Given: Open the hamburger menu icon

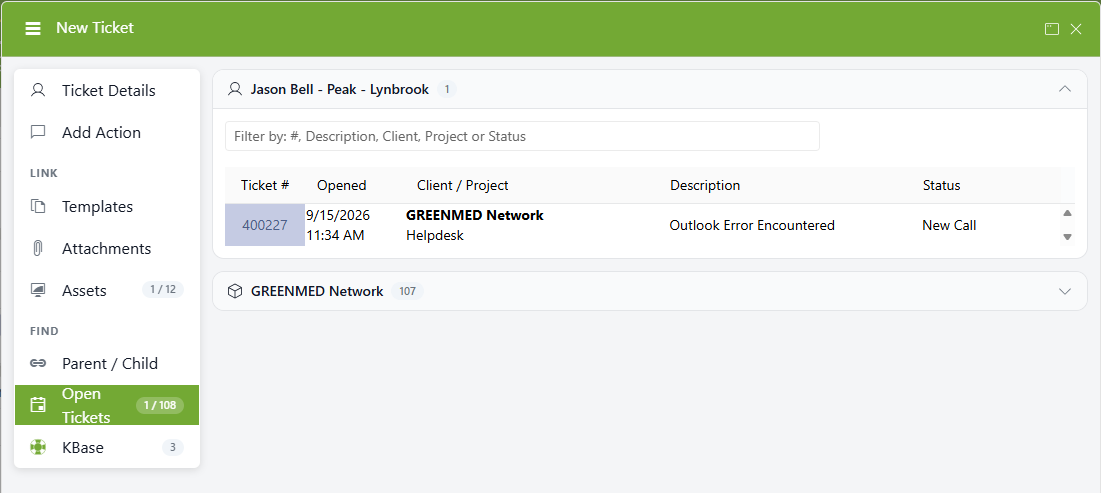Looking at the screenshot, I should 32,28.
